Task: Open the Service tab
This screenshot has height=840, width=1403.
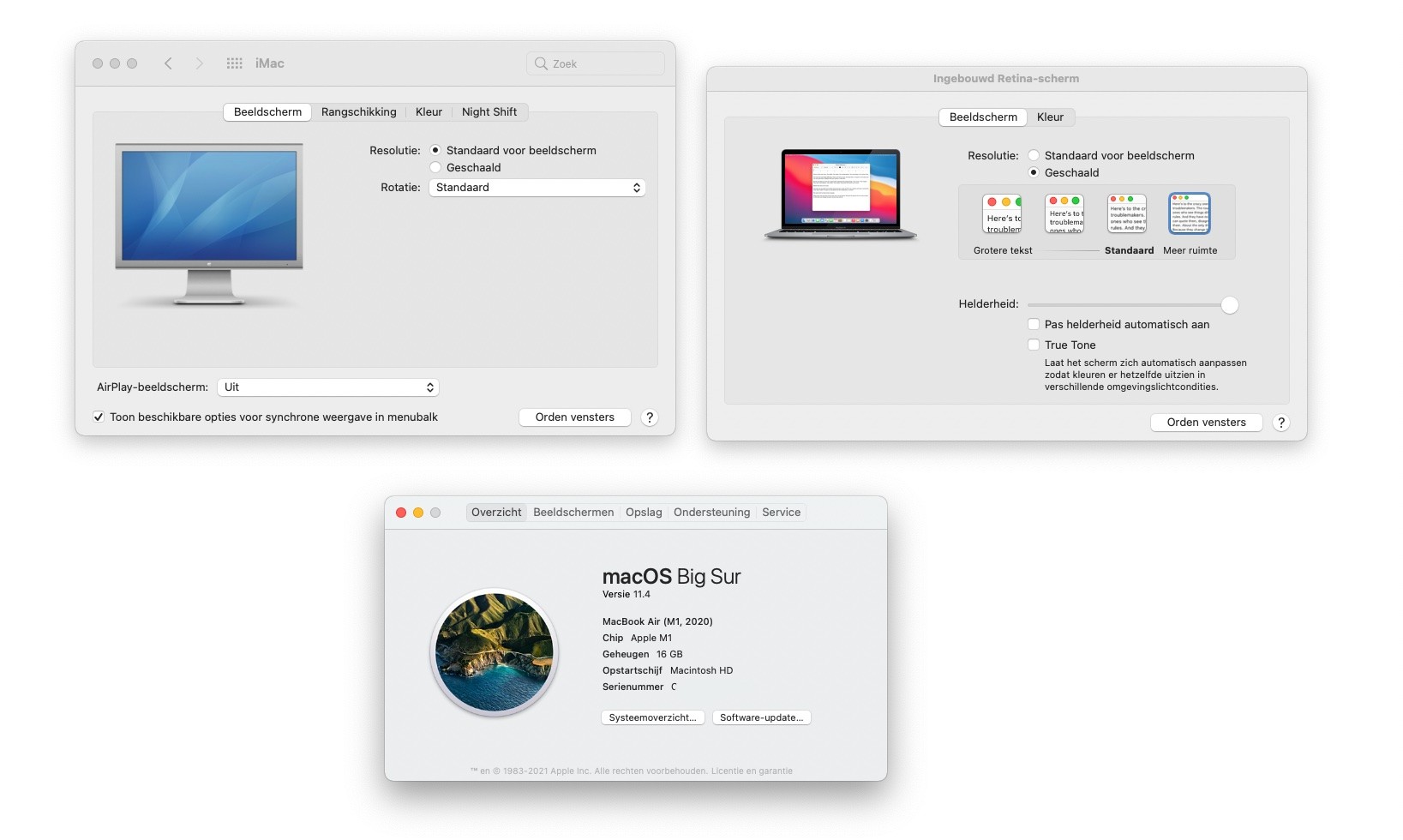Action: point(781,513)
